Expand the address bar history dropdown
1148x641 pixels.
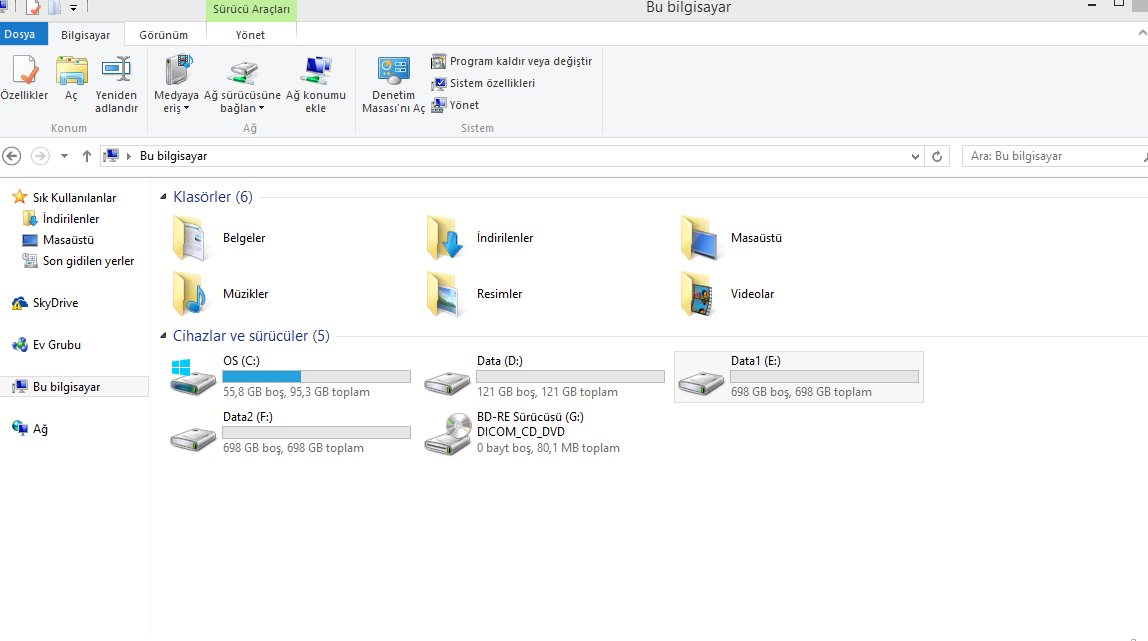[915, 157]
